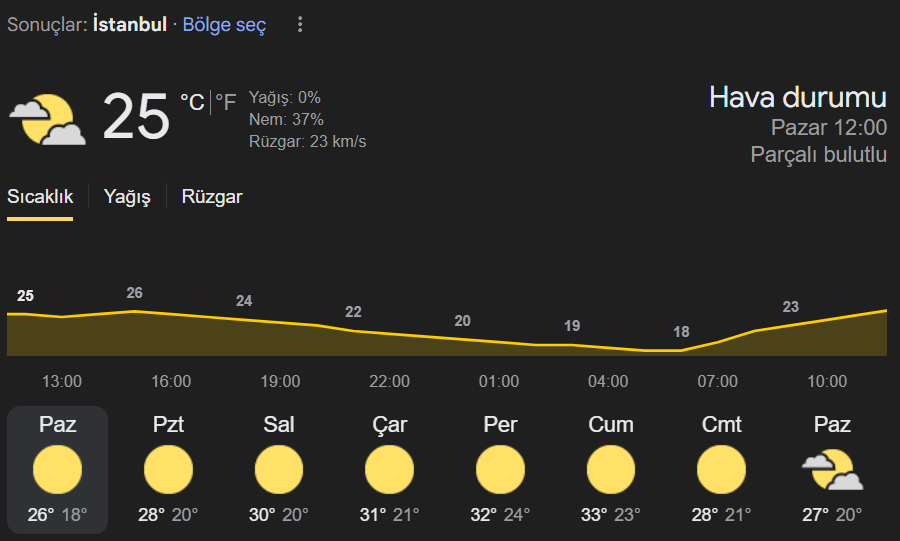Select the sunny icon for Çar
Viewport: 900px width, 541px height.
point(390,470)
